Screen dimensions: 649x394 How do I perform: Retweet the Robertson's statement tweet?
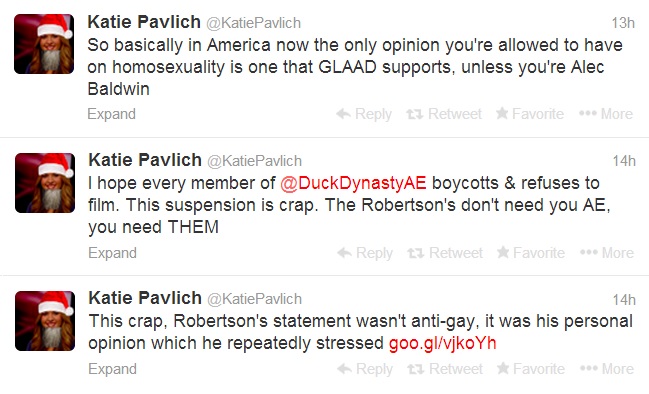pos(445,368)
